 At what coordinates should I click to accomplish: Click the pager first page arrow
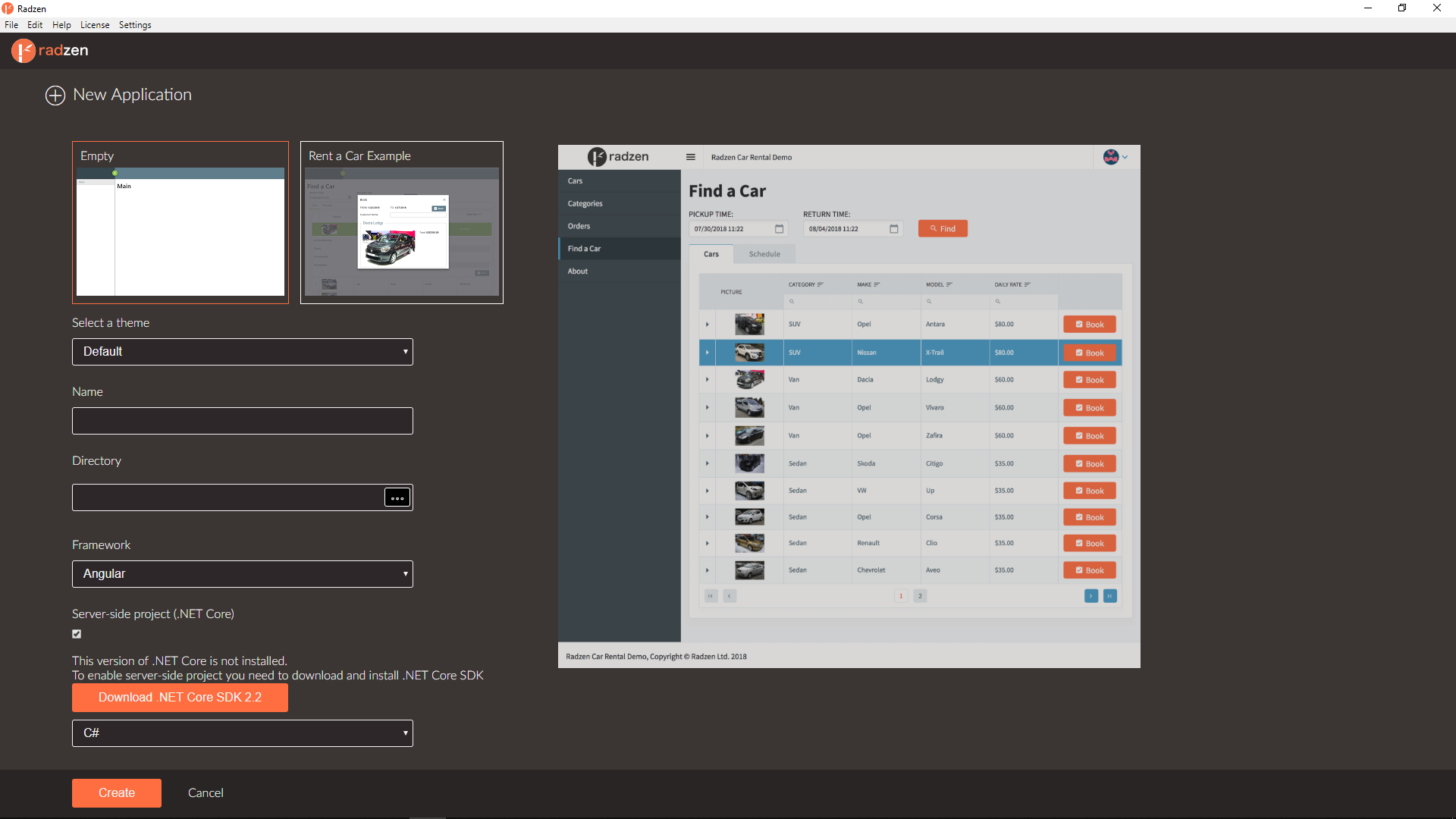coord(711,596)
